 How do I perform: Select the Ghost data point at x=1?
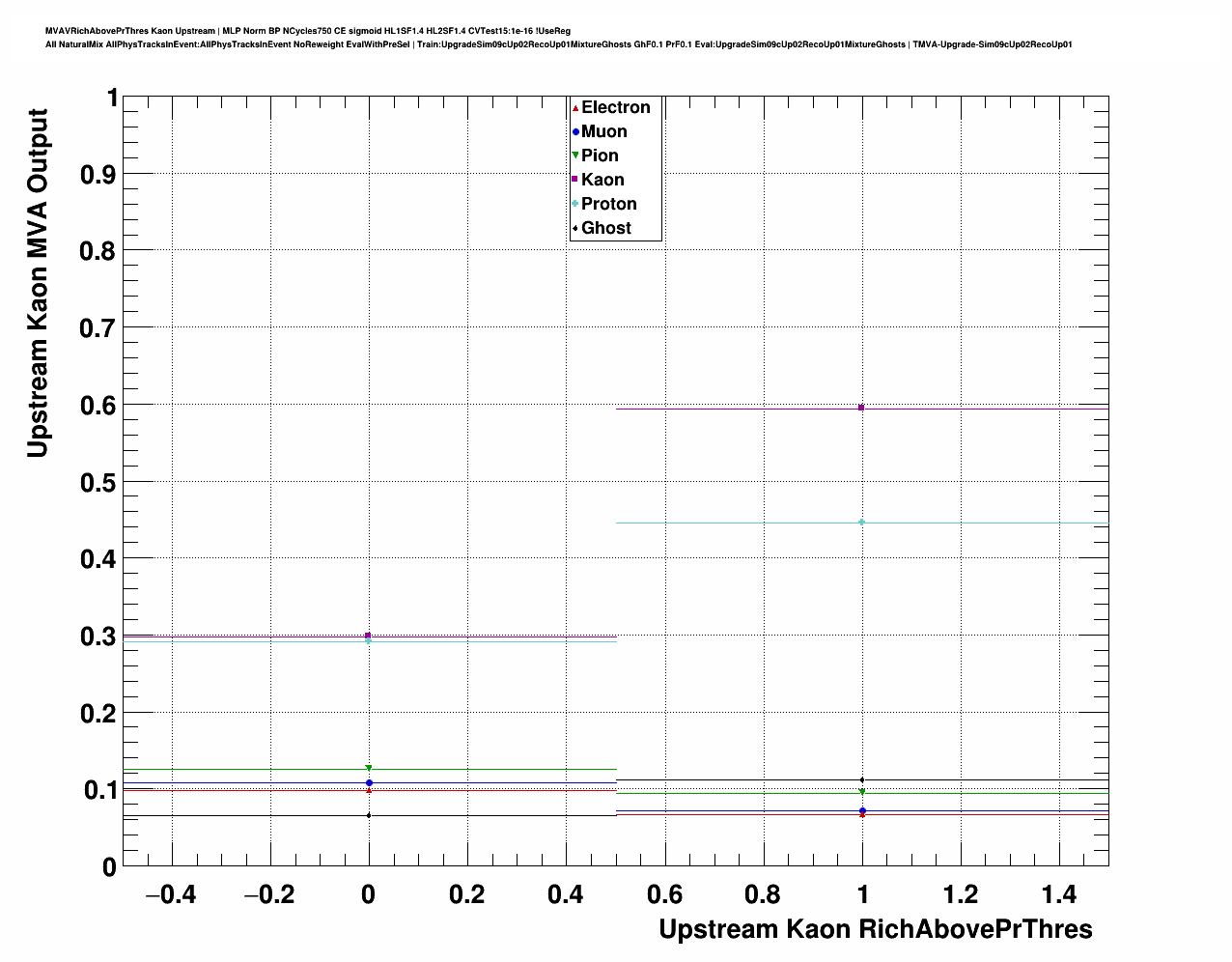click(861, 779)
